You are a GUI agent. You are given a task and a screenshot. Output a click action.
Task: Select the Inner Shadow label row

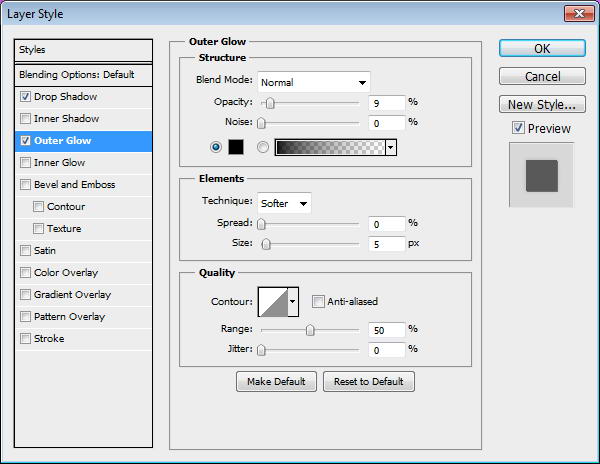83,119
